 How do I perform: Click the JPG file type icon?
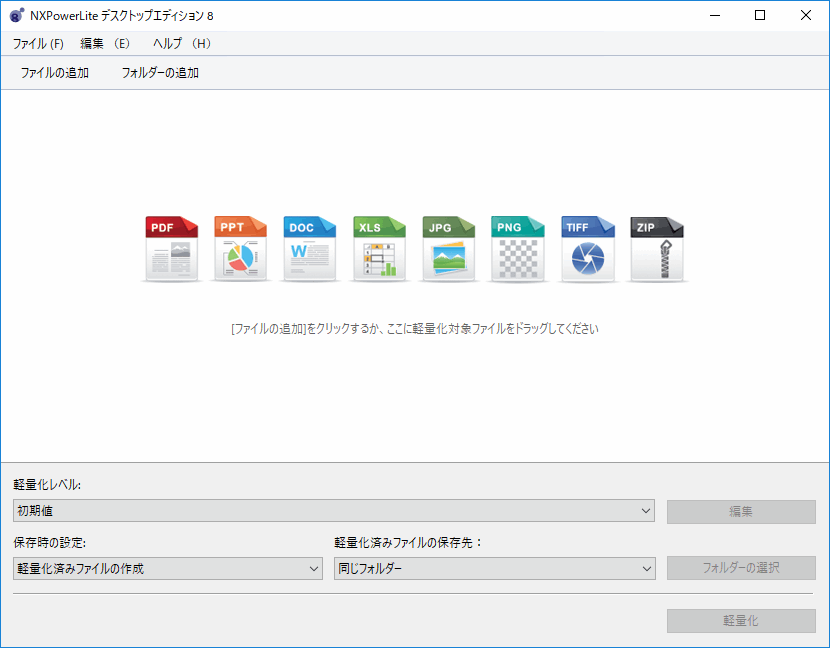(448, 248)
